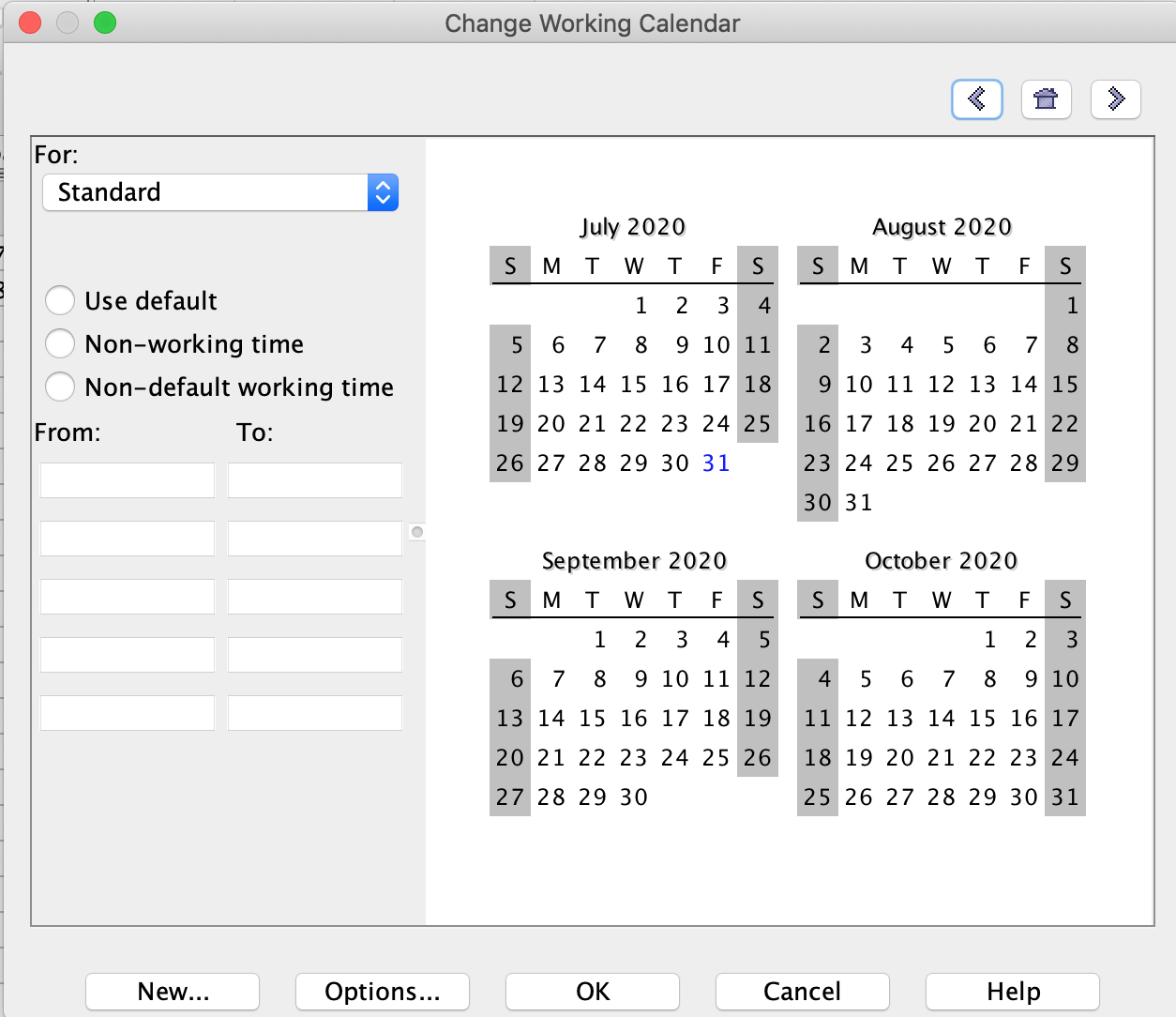Advance to next months with forward arrow
Viewport: 1176px width, 1017px height.
tap(1116, 99)
